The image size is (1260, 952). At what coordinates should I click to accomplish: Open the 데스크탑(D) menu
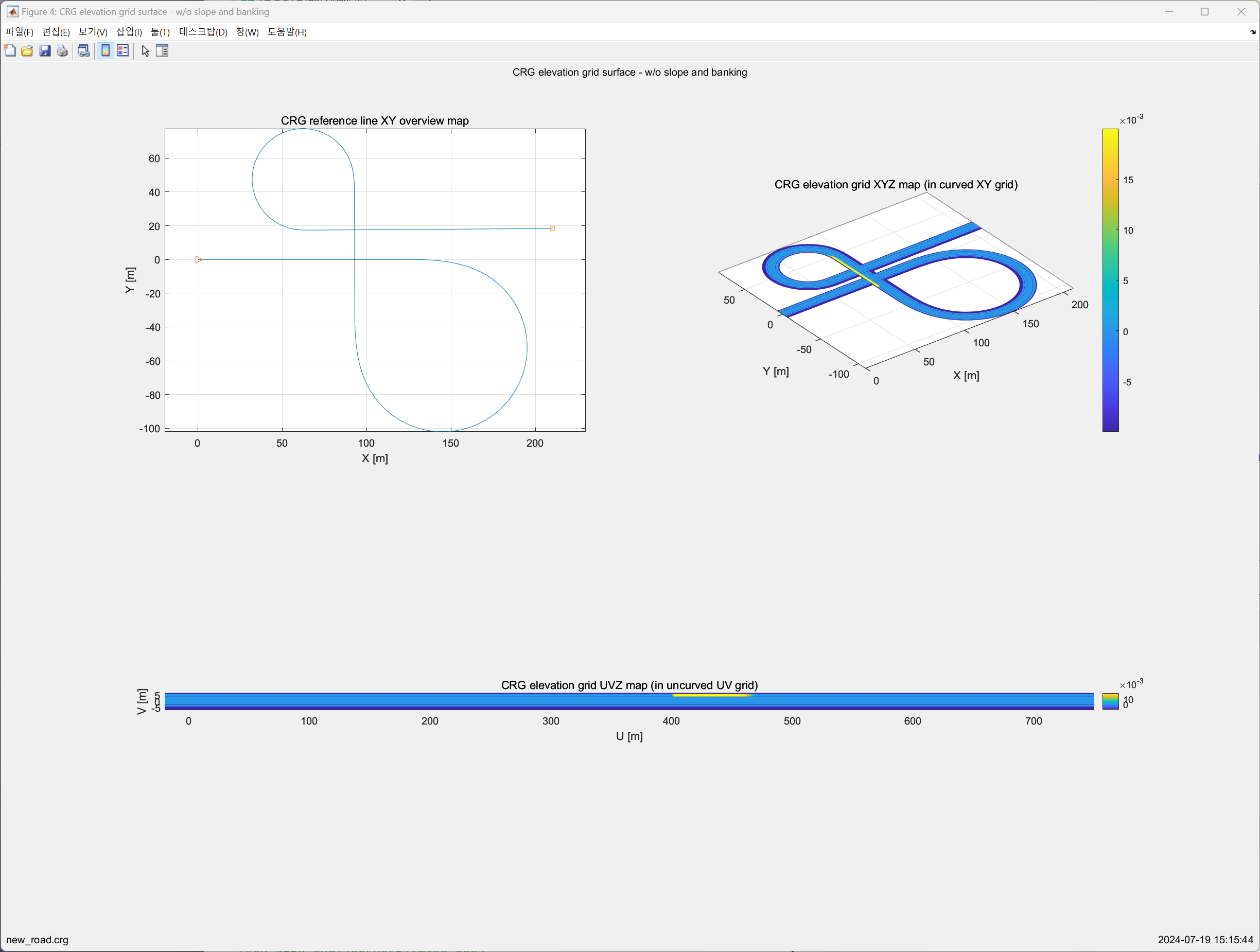pos(203,32)
